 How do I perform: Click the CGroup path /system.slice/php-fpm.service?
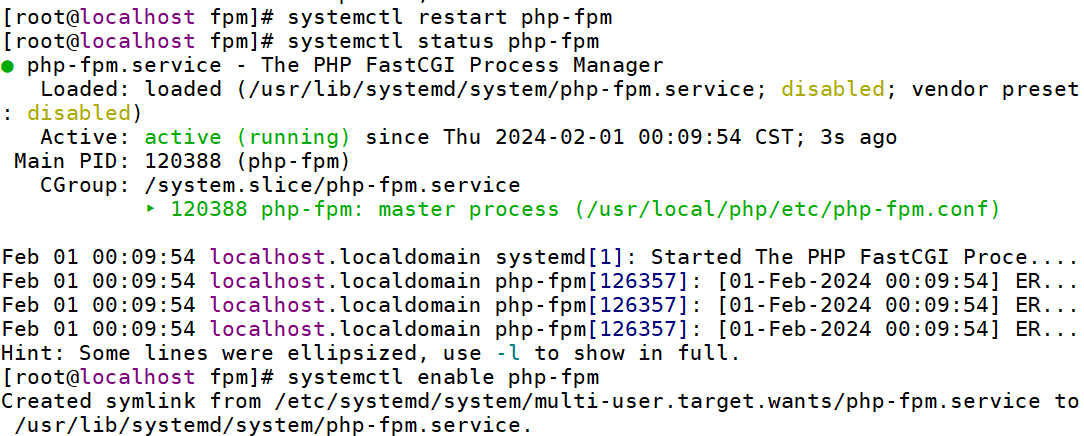[332, 185]
